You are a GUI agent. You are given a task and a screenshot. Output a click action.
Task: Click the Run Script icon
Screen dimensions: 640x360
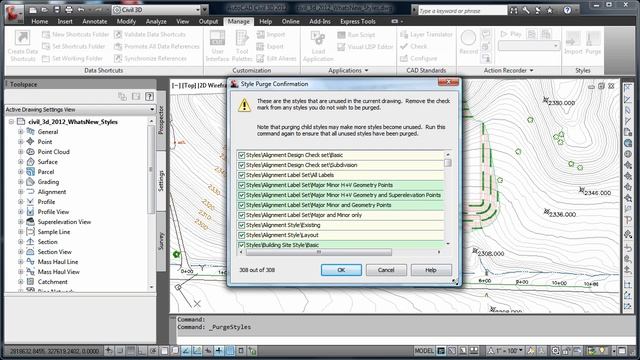point(341,35)
